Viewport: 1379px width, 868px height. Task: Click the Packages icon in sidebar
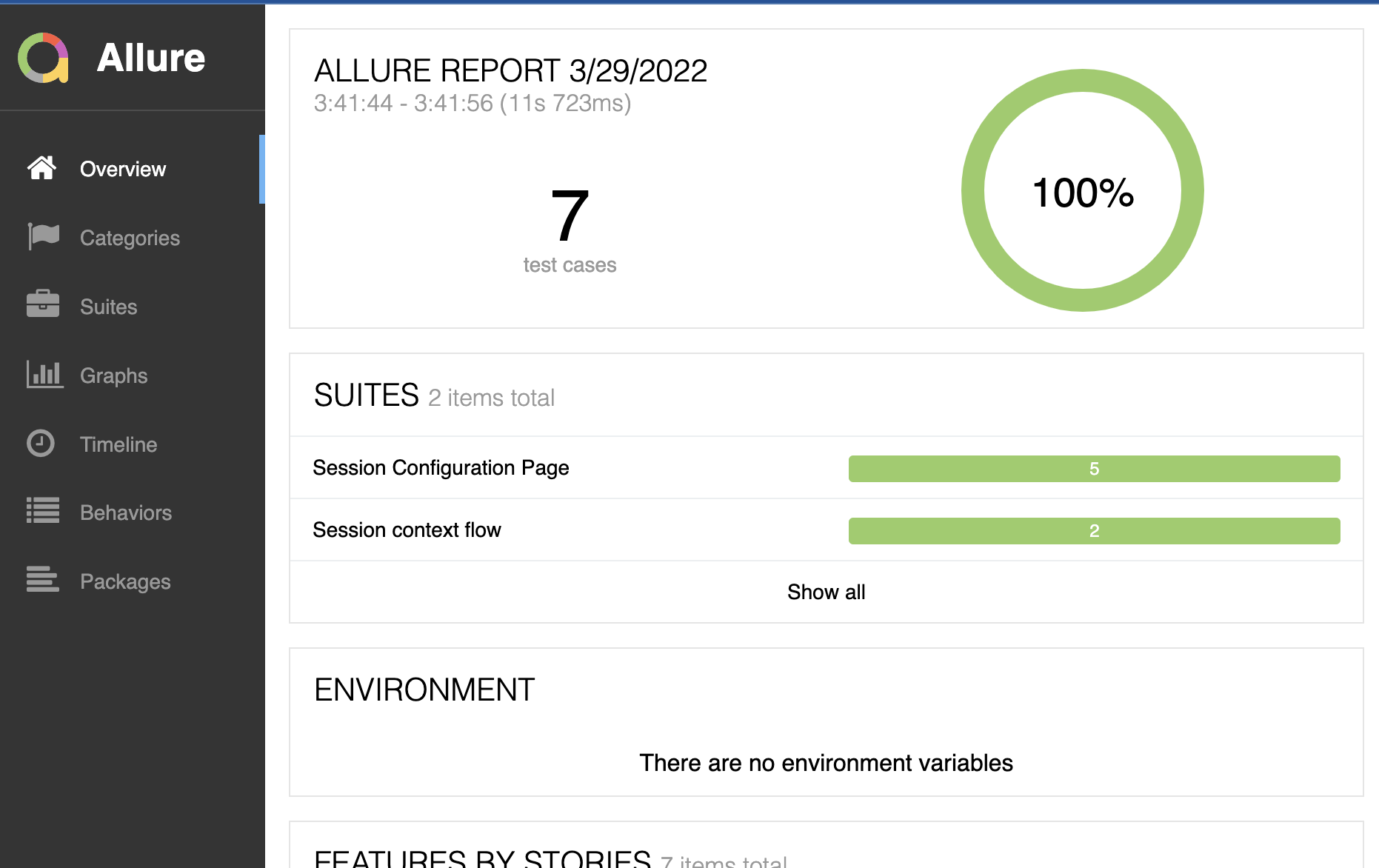click(42, 581)
